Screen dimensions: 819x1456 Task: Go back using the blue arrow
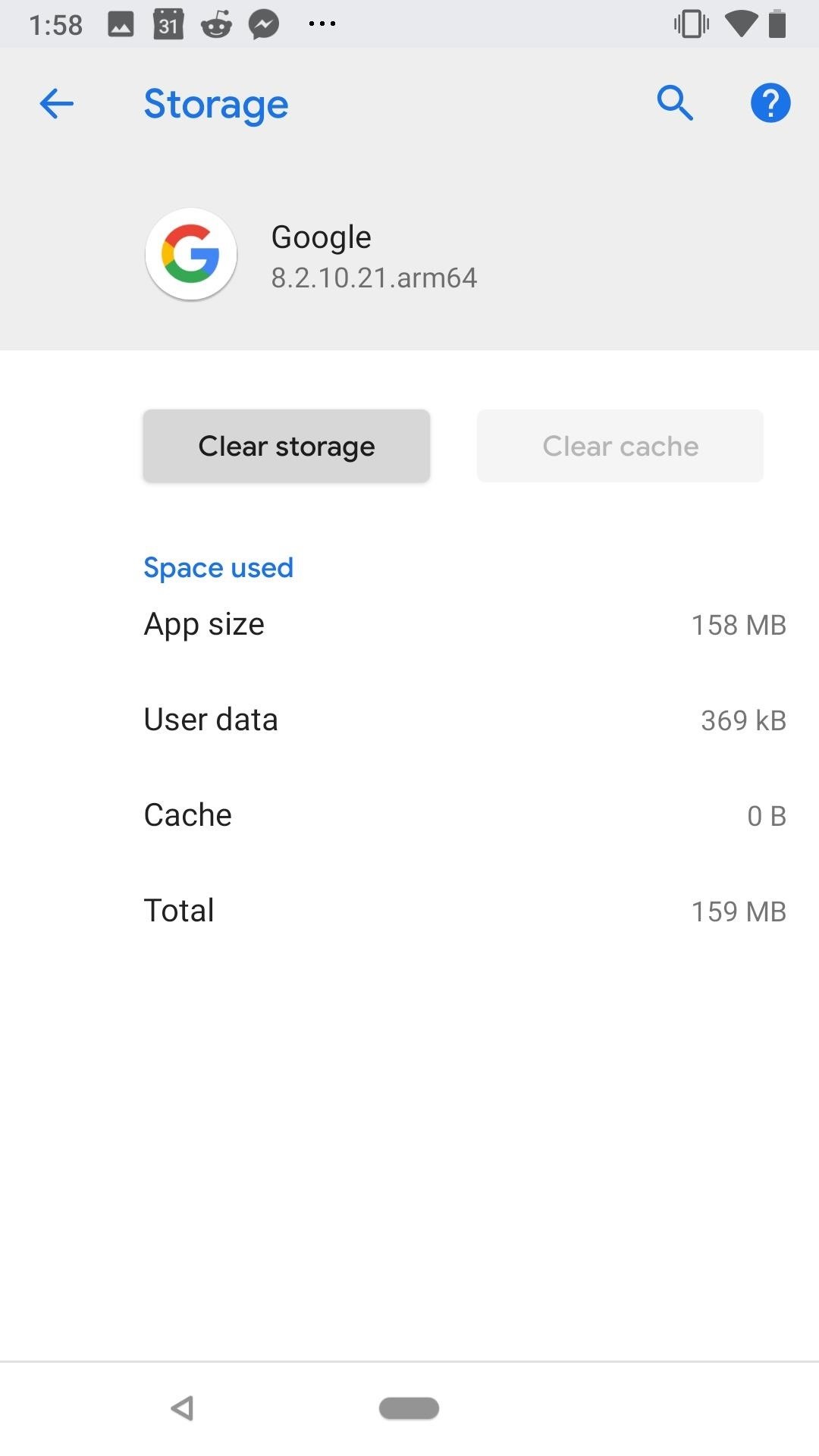click(x=57, y=103)
